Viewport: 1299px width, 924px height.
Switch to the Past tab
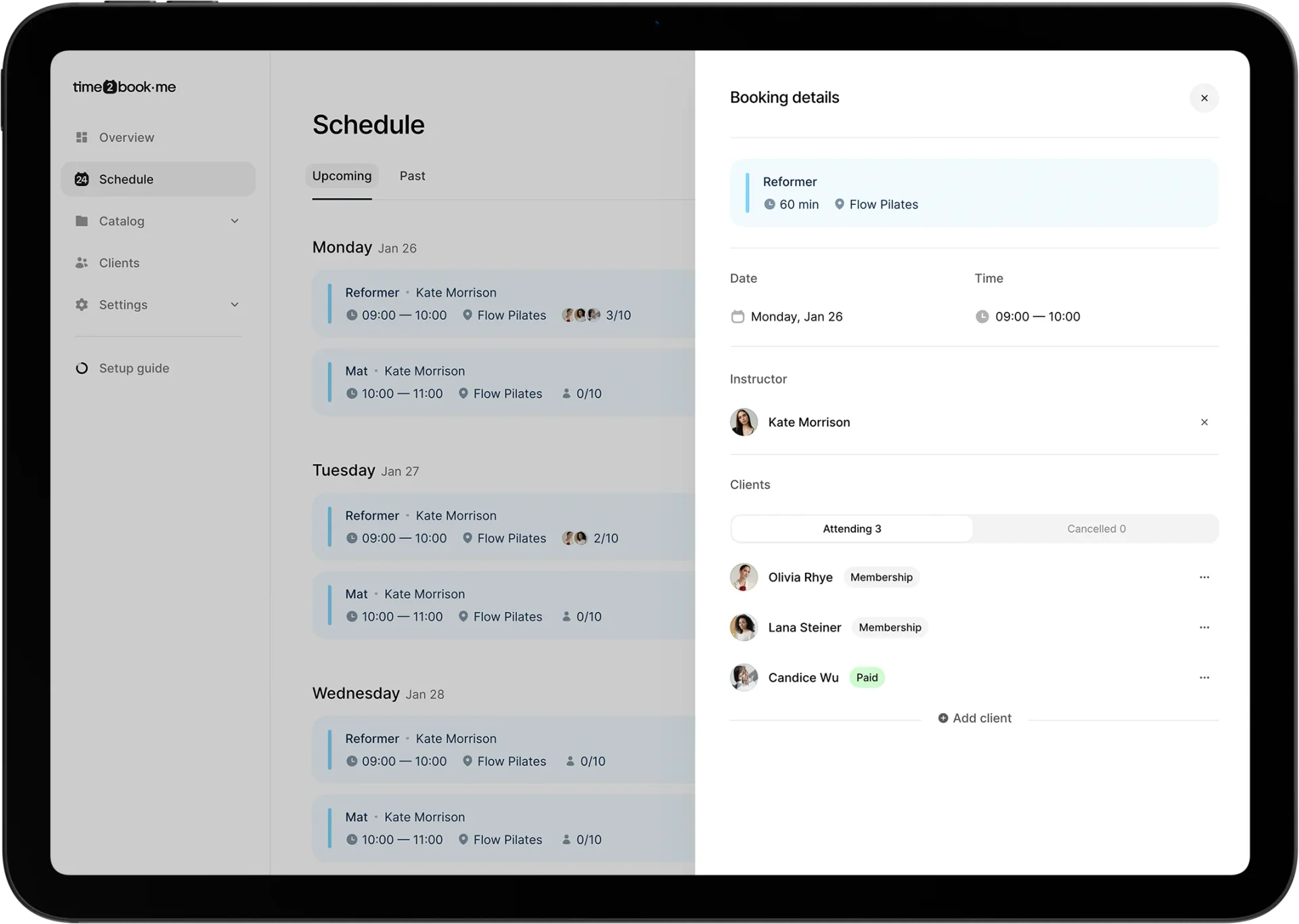pyautogui.click(x=412, y=176)
